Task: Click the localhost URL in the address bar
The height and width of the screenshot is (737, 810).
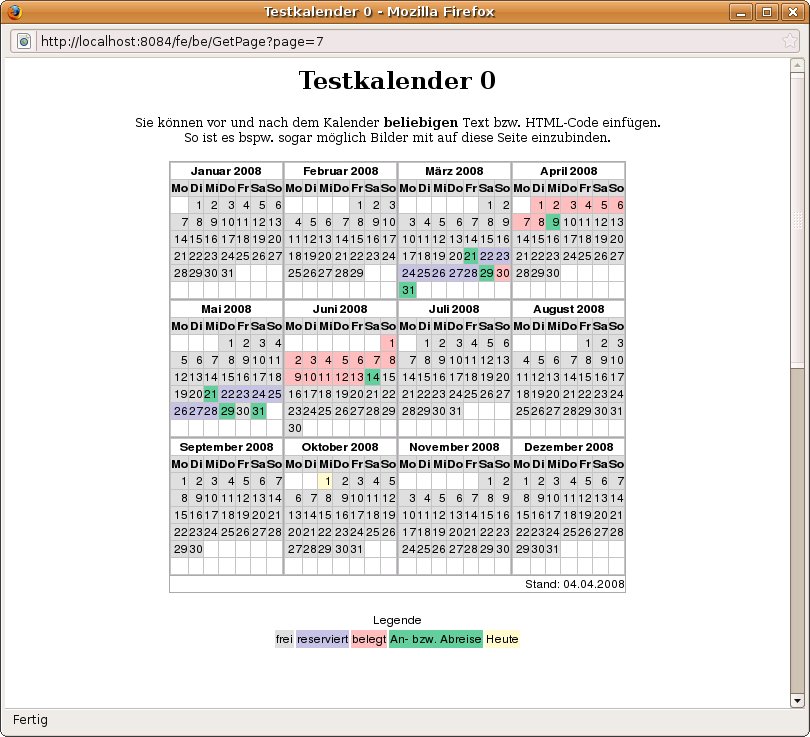Action: pos(180,42)
